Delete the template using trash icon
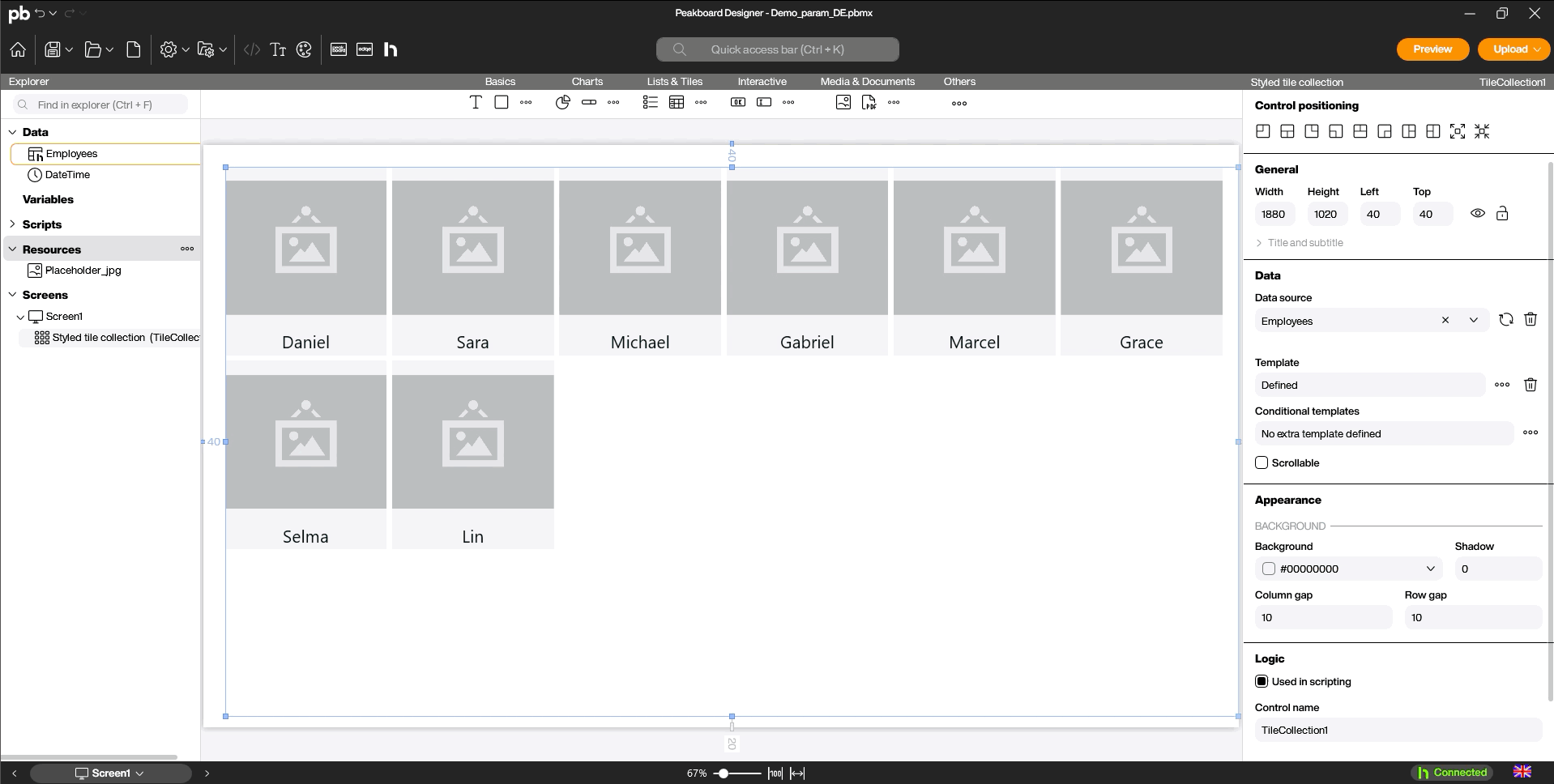Image resolution: width=1554 pixels, height=784 pixels. tap(1530, 385)
